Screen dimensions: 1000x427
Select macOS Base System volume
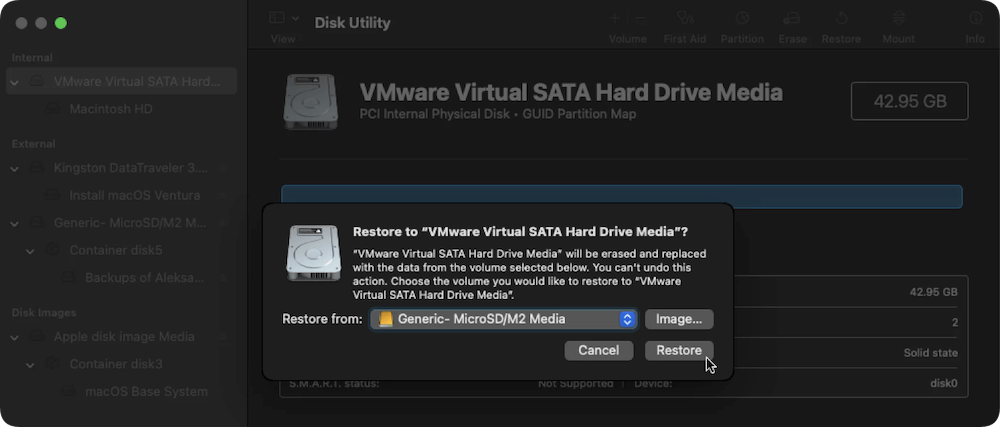click(x=146, y=391)
